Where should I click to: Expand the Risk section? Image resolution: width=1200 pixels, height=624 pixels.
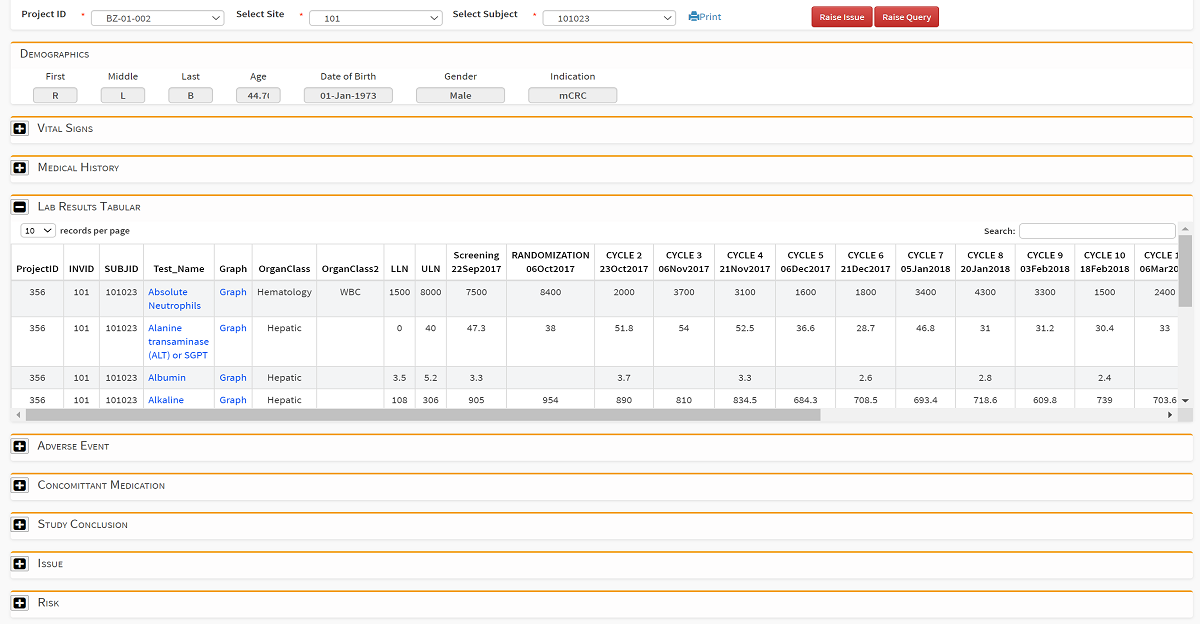click(19, 602)
